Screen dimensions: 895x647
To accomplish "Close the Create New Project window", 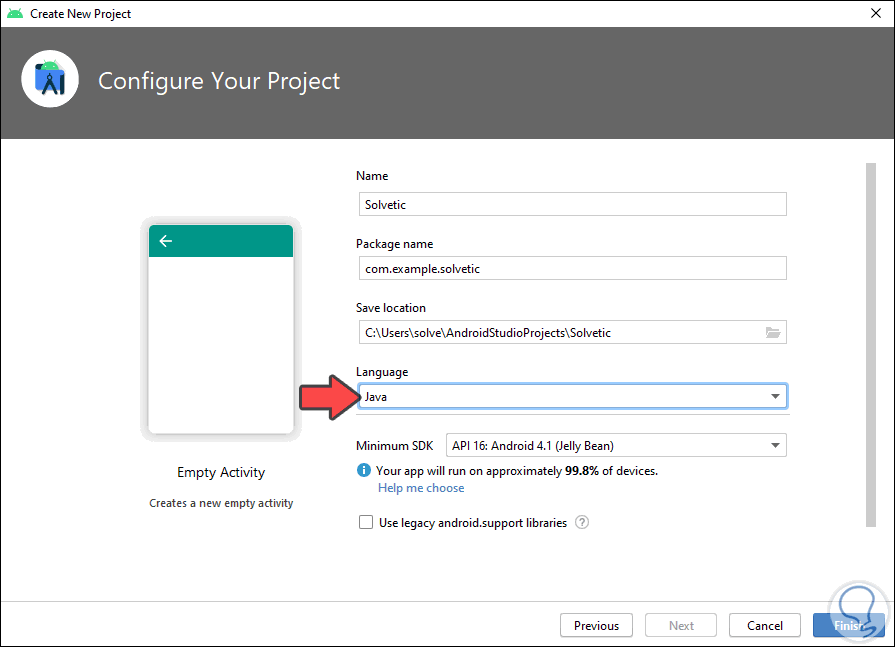I will click(x=872, y=14).
